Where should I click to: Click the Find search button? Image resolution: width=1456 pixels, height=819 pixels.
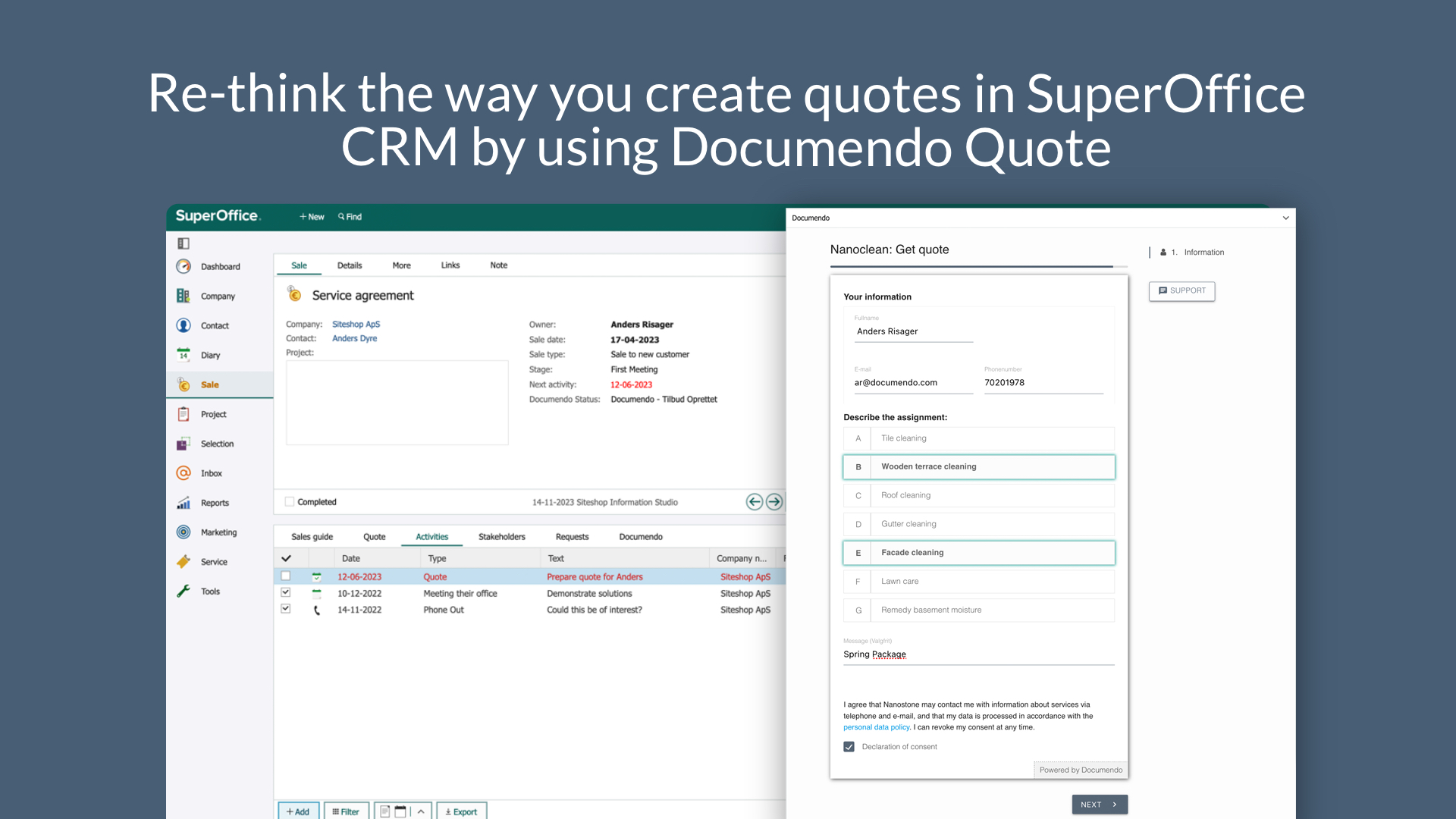pos(350,217)
